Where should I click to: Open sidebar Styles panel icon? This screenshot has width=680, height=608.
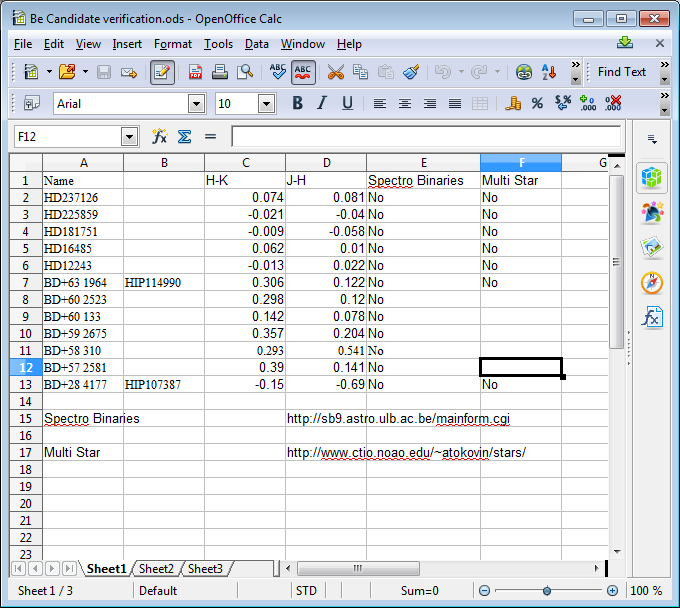[652, 212]
